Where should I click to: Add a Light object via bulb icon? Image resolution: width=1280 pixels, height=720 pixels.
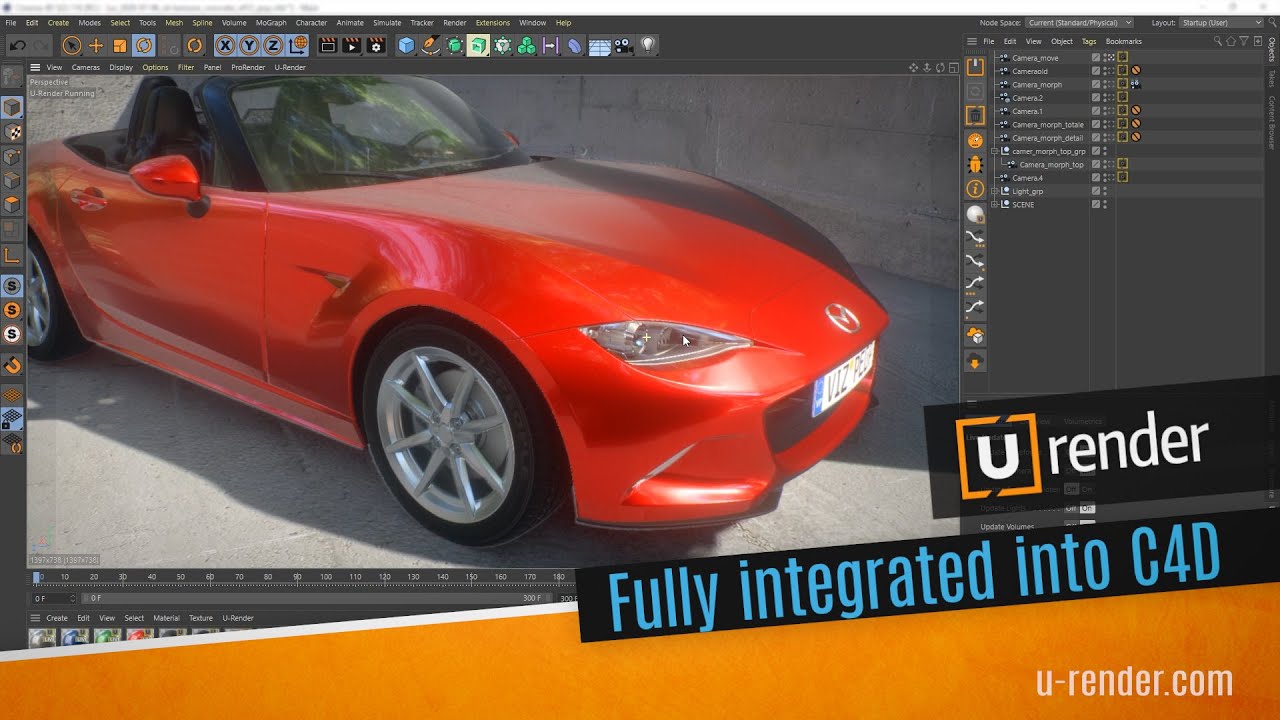[648, 45]
